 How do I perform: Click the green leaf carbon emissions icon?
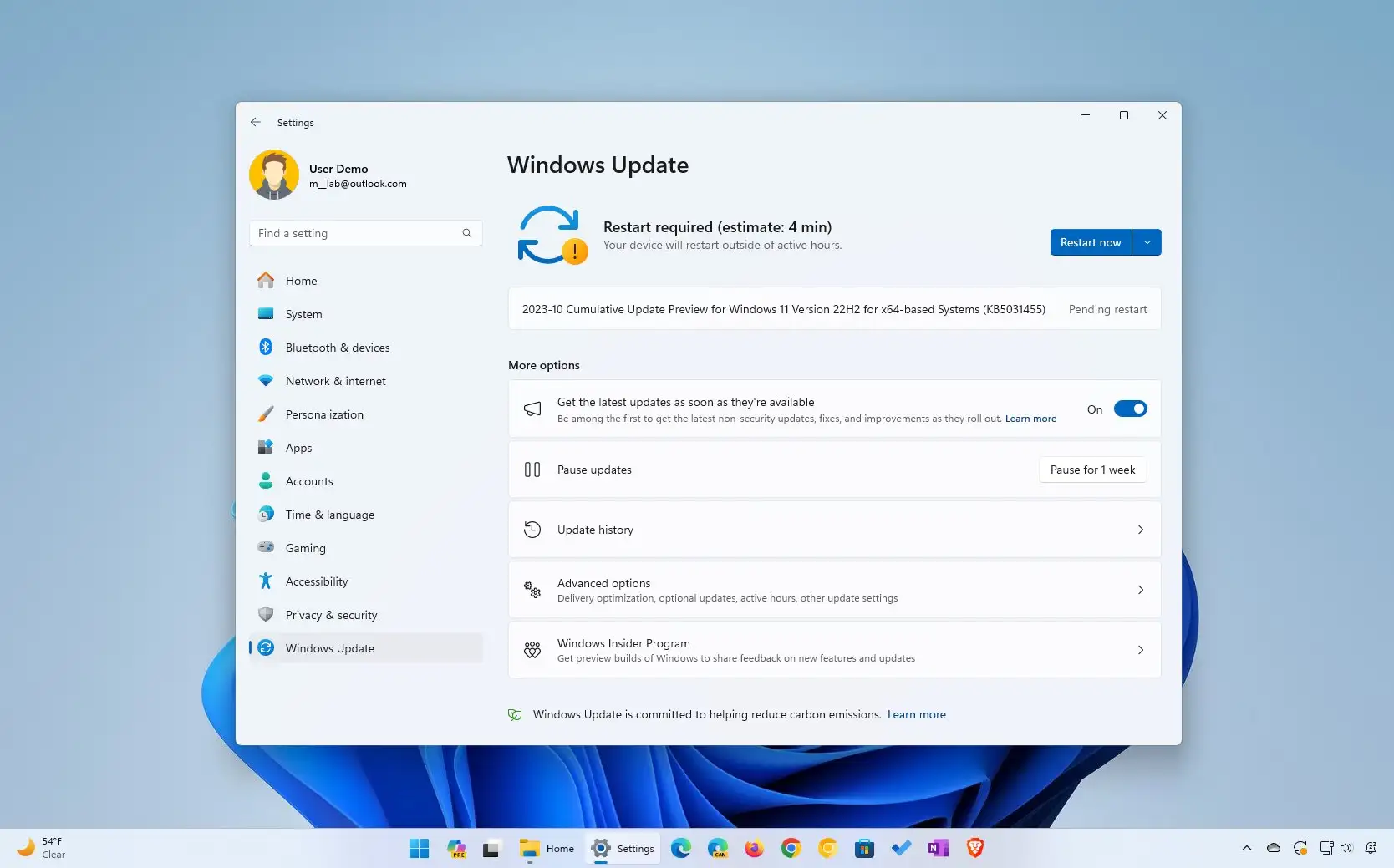tap(515, 714)
